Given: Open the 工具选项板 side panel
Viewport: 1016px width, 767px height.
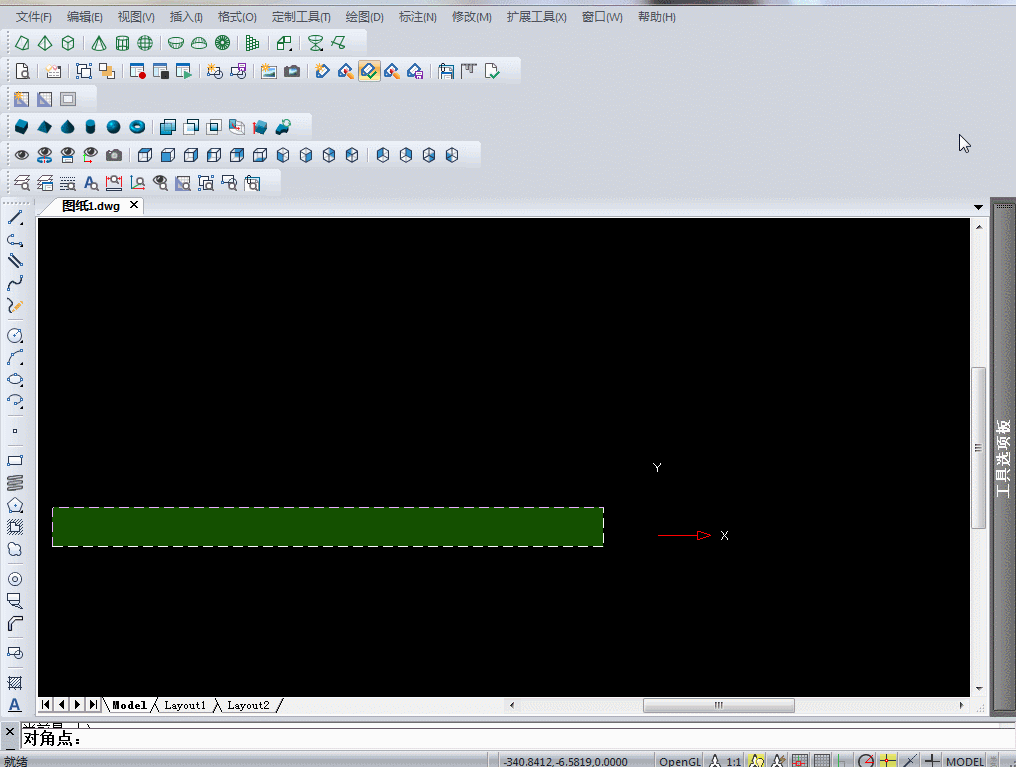Looking at the screenshot, I should pyautogui.click(x=1003, y=459).
